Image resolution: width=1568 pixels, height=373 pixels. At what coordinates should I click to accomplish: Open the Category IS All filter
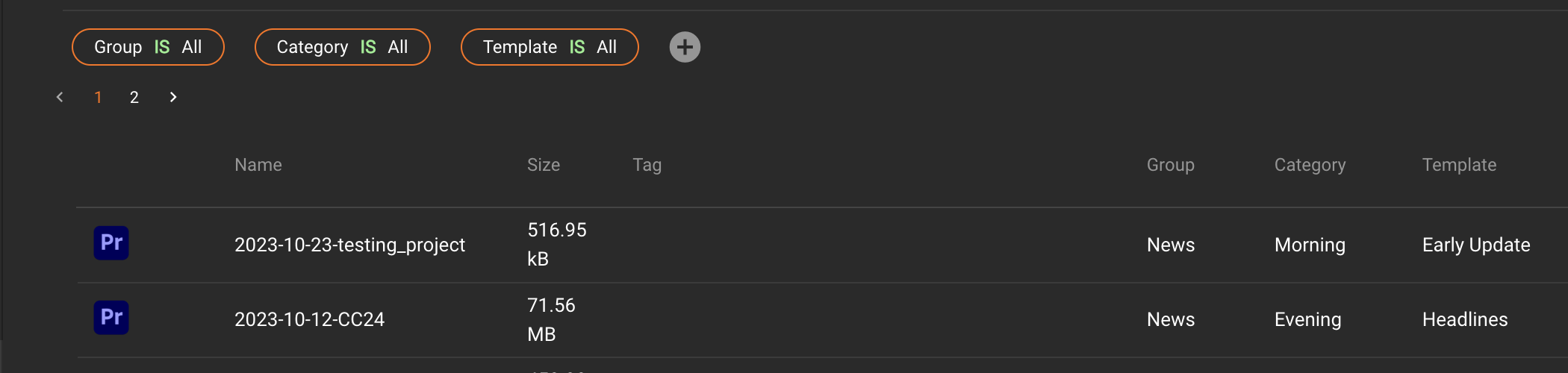click(x=342, y=47)
